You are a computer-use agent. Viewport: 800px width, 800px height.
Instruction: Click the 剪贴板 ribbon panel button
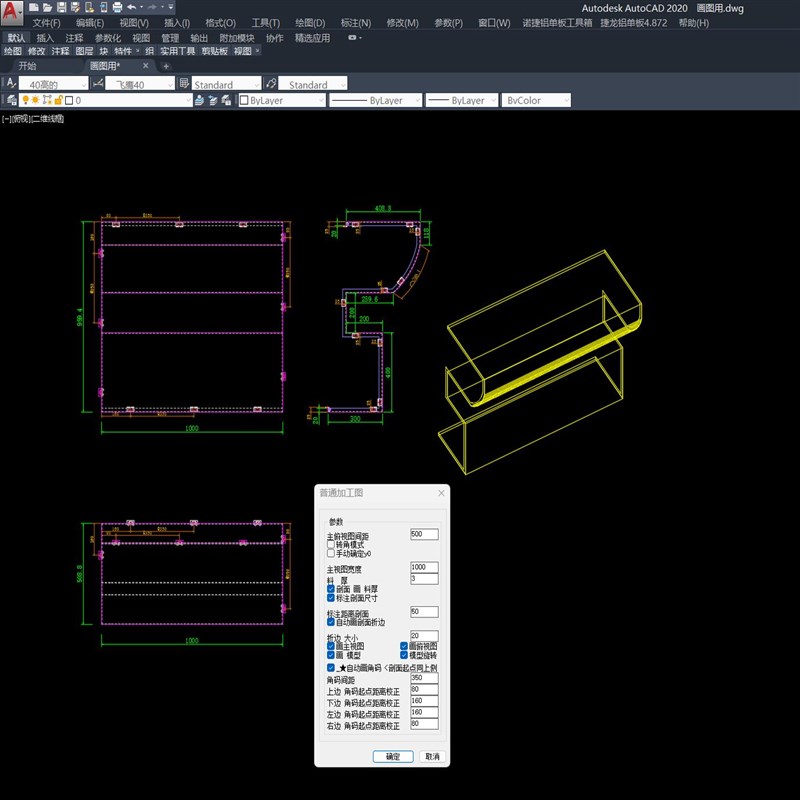click(215, 51)
